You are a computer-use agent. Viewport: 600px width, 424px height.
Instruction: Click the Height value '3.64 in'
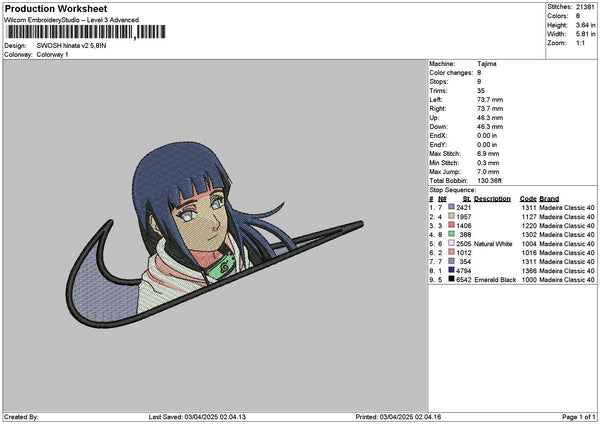click(x=585, y=25)
